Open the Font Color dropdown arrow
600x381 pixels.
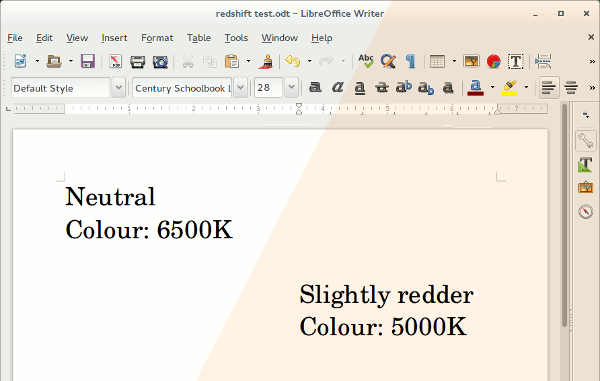(x=492, y=87)
